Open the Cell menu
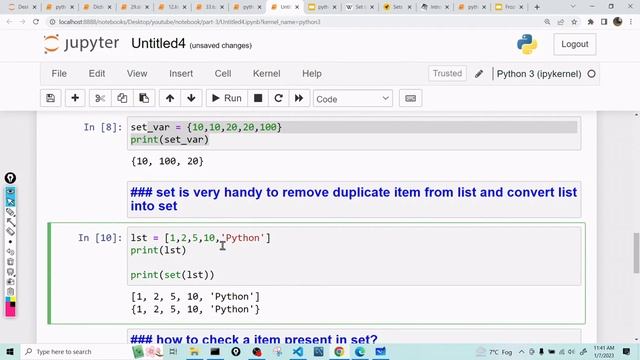This screenshot has width=640, height=360. pos(223,73)
